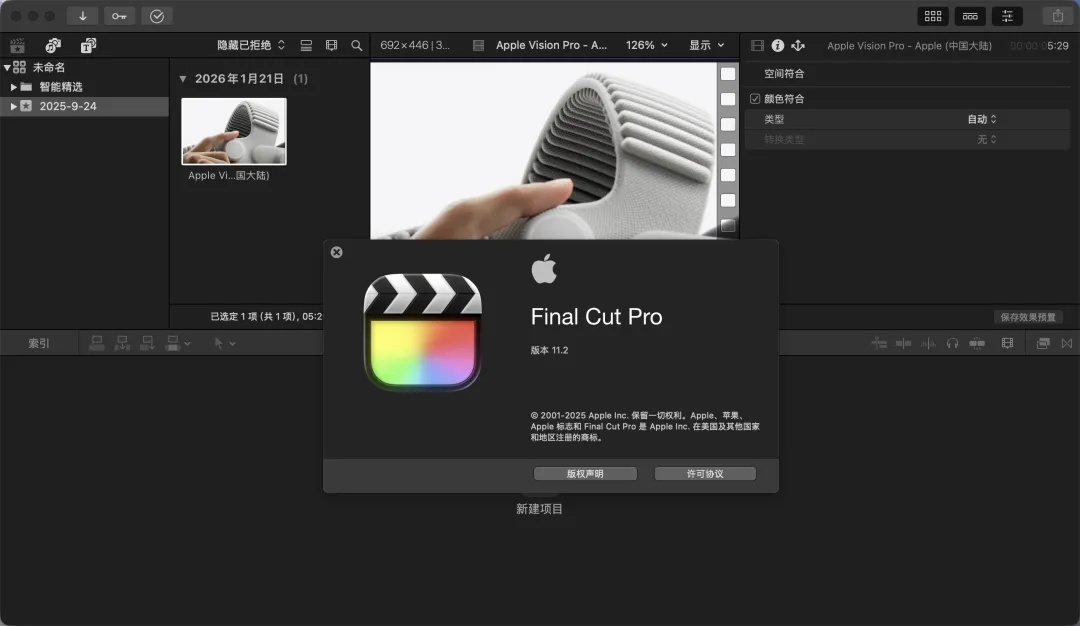1080x626 pixels.
Task: Click the import media down-arrow icon
Action: 82,16
